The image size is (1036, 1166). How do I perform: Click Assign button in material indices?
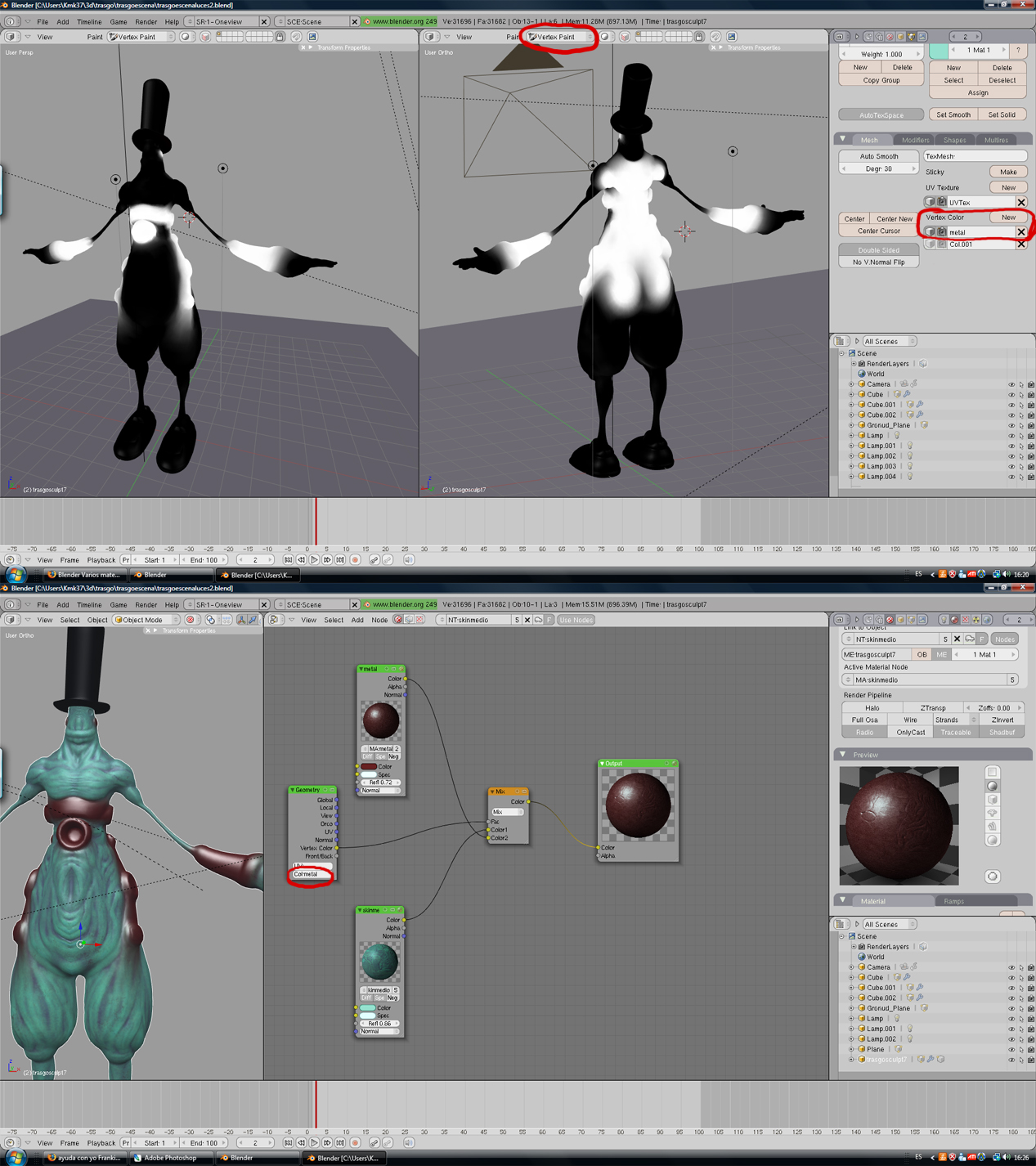point(978,92)
